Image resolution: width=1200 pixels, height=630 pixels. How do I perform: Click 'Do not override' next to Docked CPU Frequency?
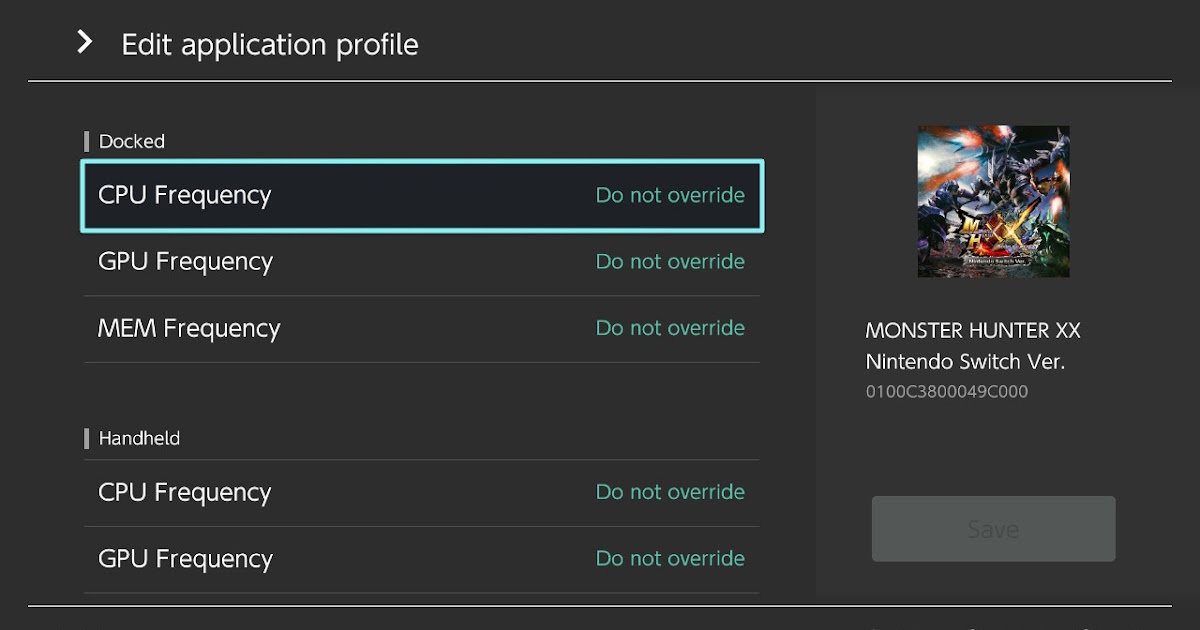click(x=670, y=196)
